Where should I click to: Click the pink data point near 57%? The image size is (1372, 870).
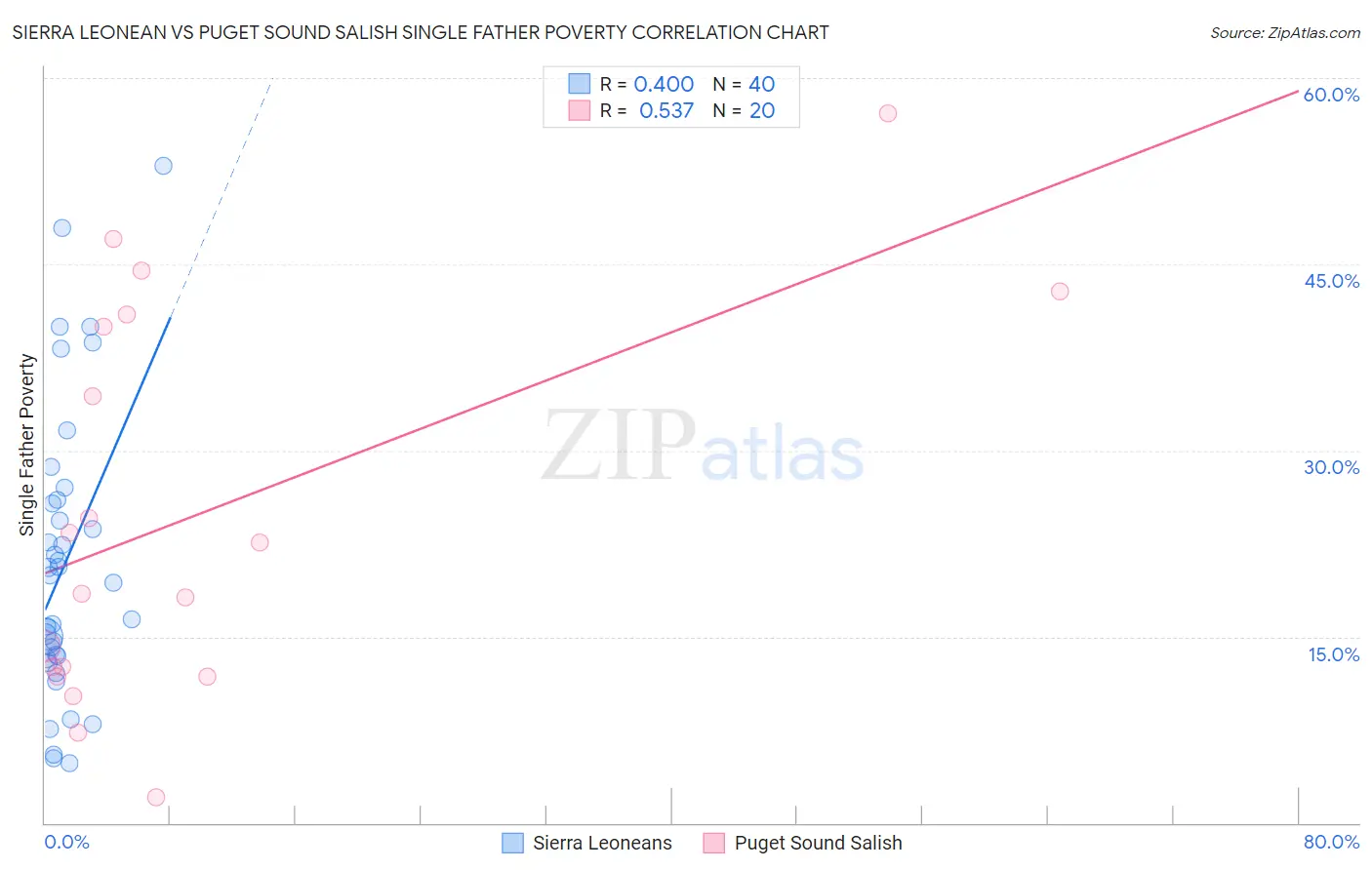point(888,113)
